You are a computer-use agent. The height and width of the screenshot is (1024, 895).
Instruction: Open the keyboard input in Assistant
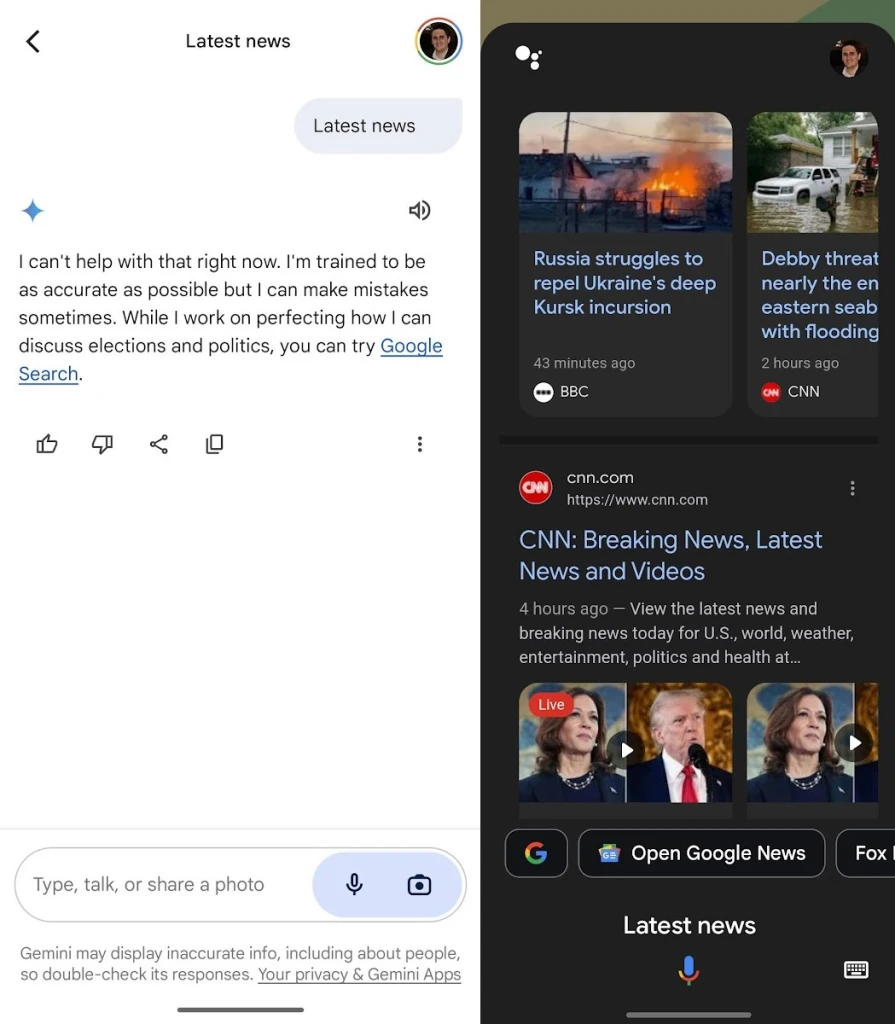click(x=856, y=970)
